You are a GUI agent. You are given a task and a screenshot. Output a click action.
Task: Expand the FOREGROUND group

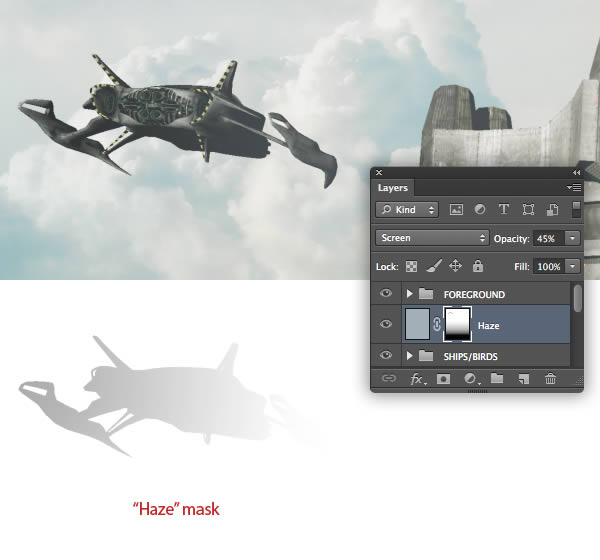[409, 294]
